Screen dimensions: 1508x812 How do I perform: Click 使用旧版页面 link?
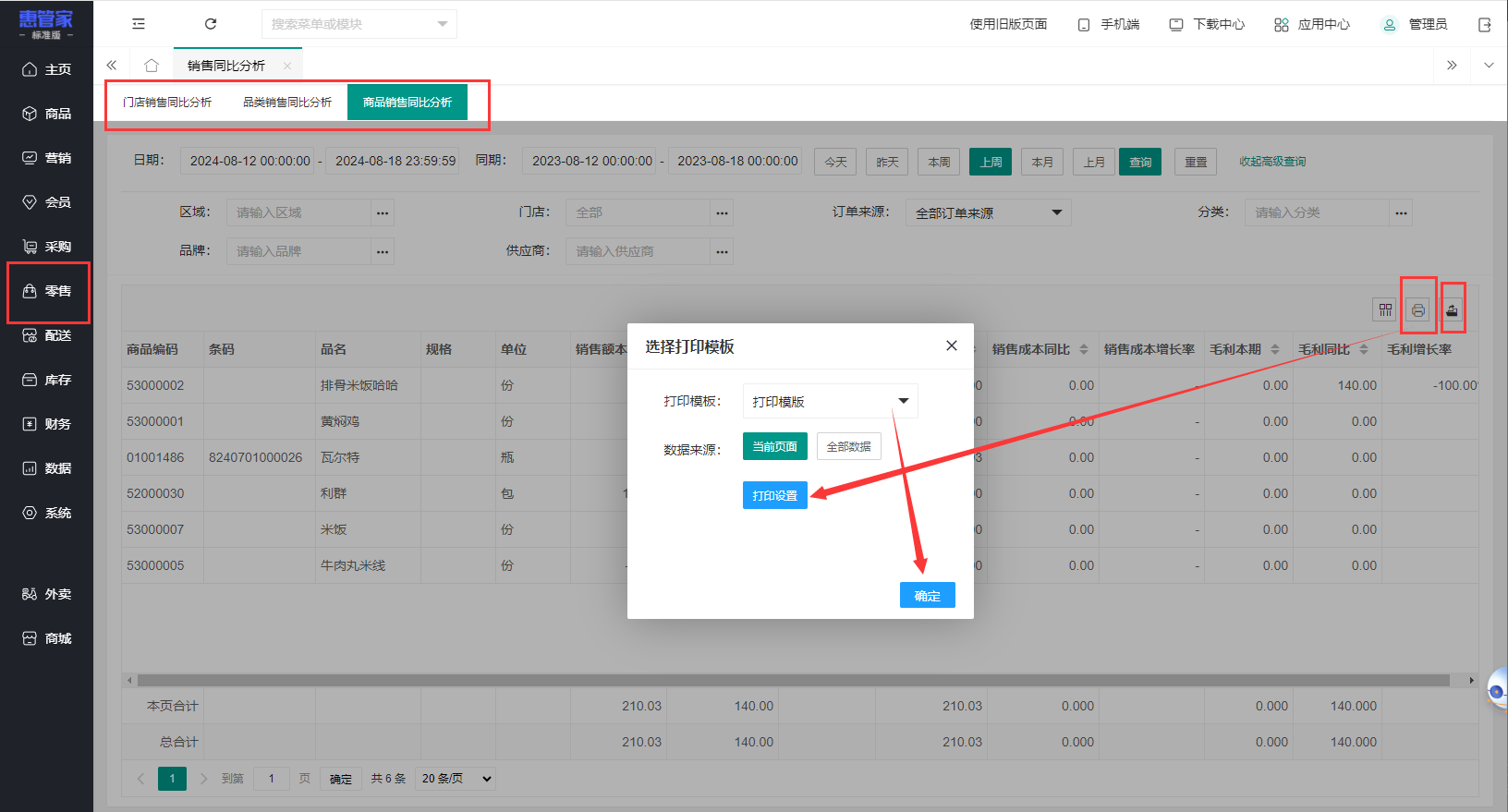[1008, 24]
